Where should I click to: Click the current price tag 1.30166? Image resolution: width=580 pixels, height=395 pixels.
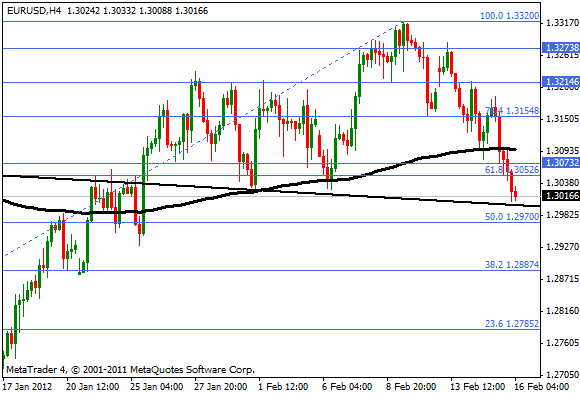pyautogui.click(x=561, y=196)
